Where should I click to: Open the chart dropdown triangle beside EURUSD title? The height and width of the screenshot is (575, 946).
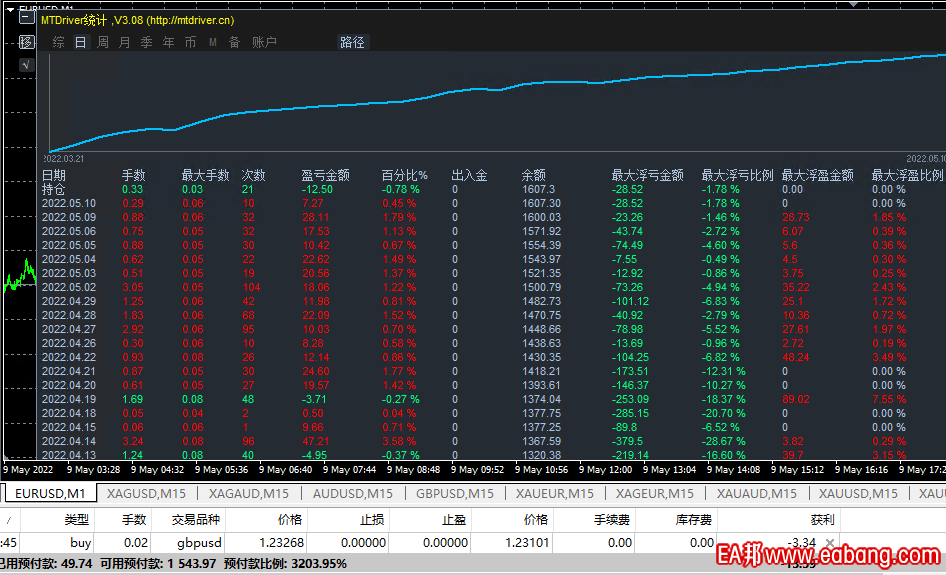10,10
